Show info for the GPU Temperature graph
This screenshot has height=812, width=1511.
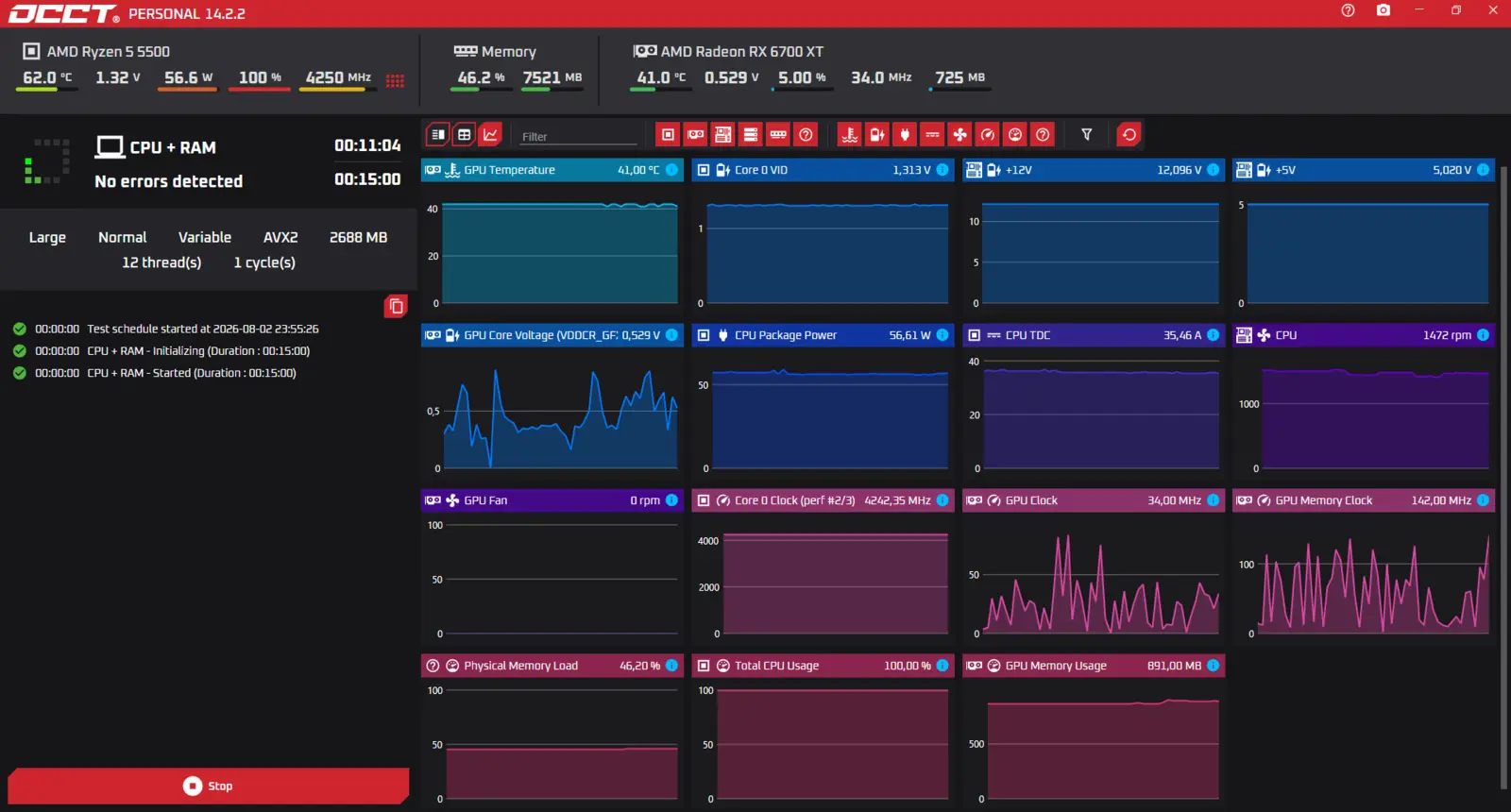(x=671, y=170)
